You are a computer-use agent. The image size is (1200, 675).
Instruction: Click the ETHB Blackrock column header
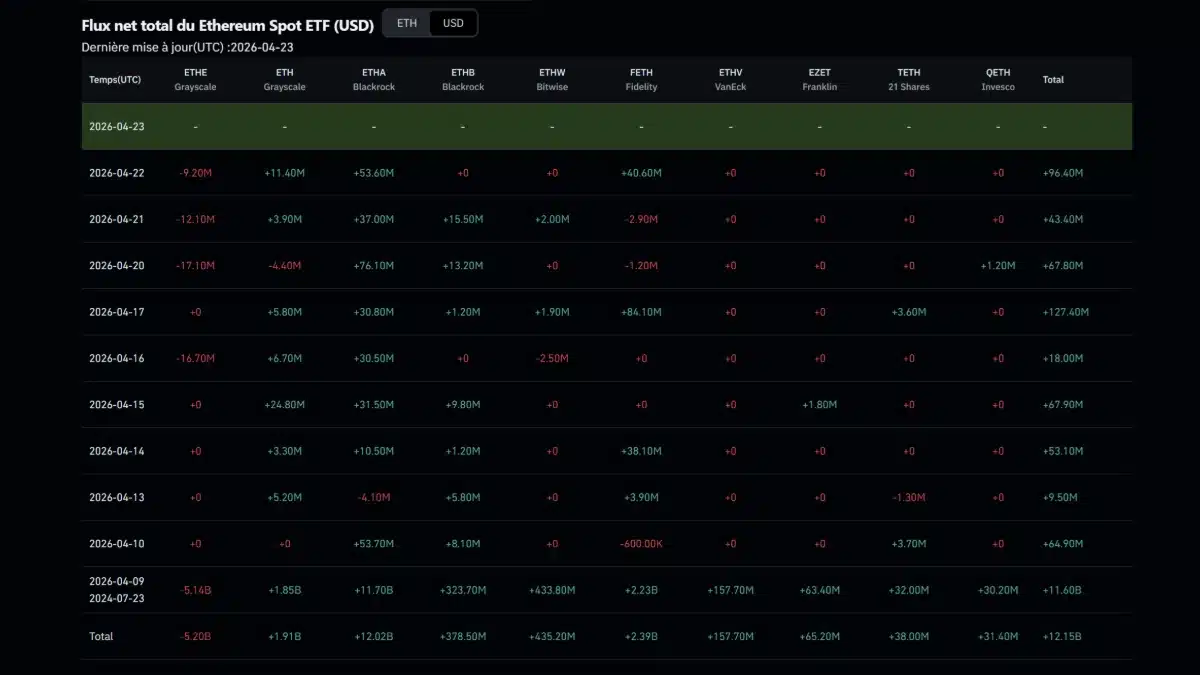[462, 79]
